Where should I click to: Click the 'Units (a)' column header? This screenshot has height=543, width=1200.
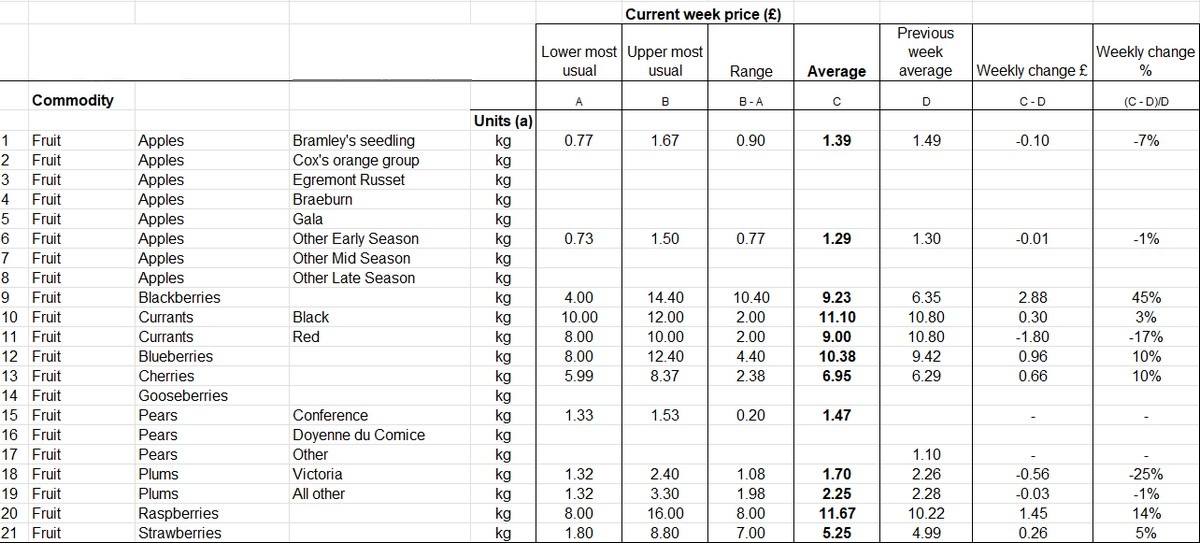point(502,121)
